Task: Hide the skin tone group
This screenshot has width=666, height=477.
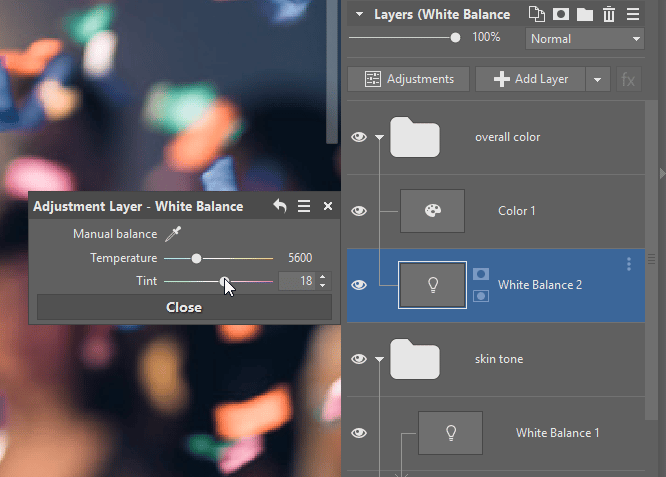Action: click(x=359, y=359)
